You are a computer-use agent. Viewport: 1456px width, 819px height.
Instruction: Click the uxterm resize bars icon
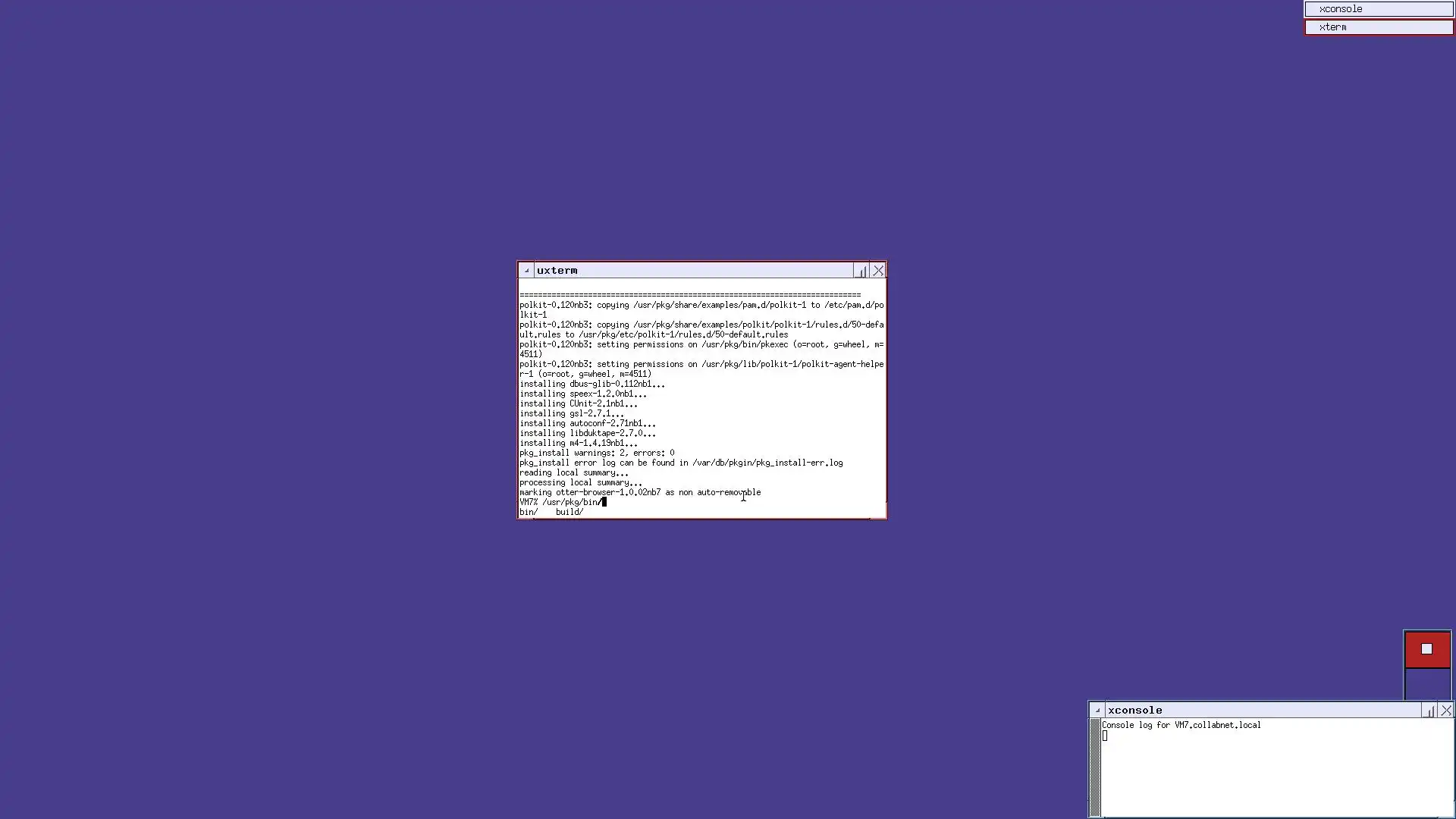(x=861, y=271)
